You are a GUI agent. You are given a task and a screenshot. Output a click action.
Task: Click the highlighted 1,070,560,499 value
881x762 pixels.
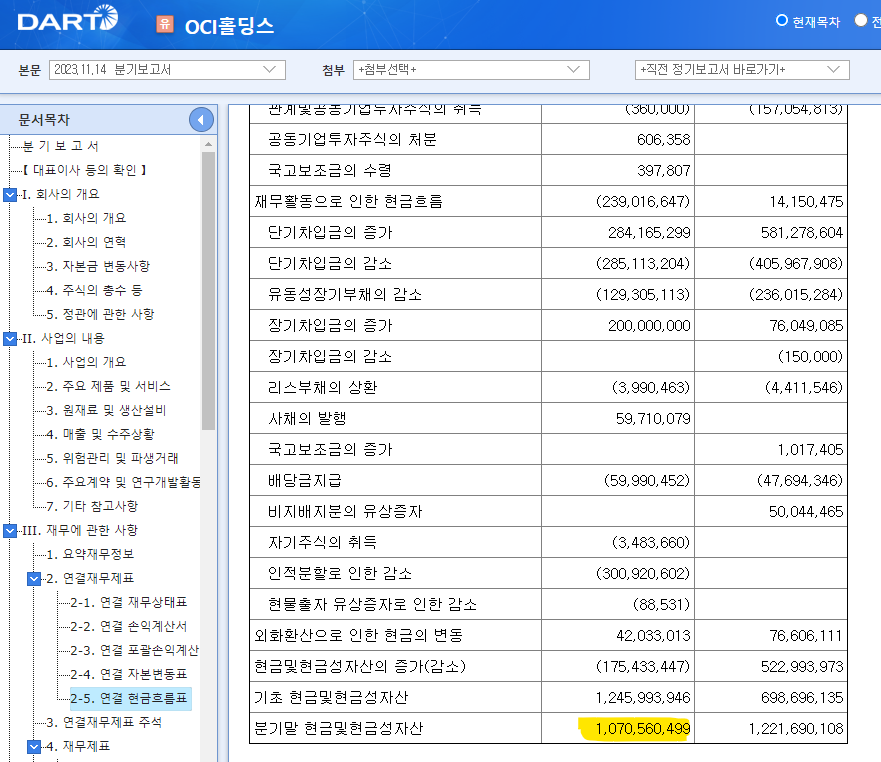[636, 730]
